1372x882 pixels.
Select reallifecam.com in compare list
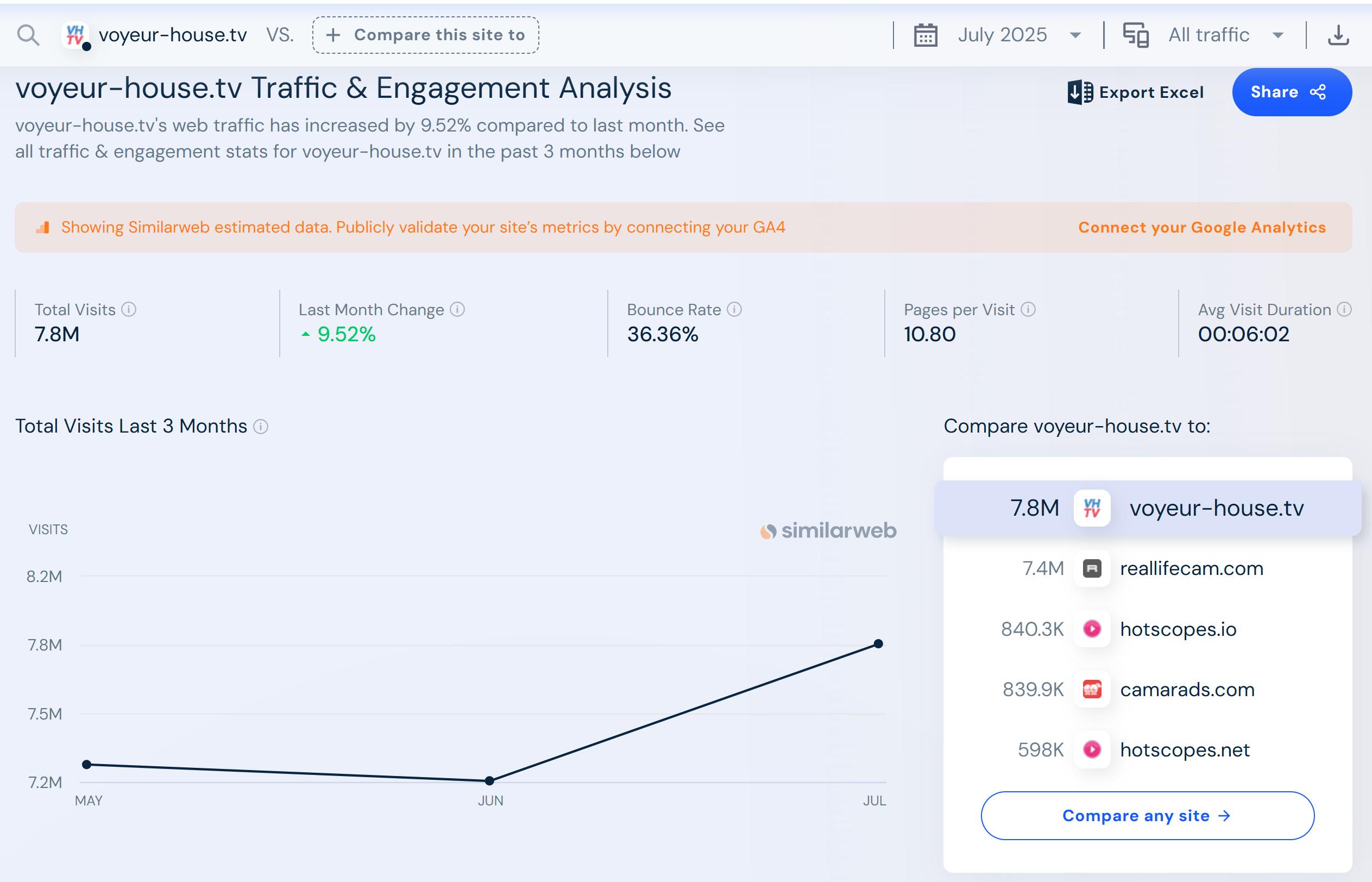(1191, 569)
